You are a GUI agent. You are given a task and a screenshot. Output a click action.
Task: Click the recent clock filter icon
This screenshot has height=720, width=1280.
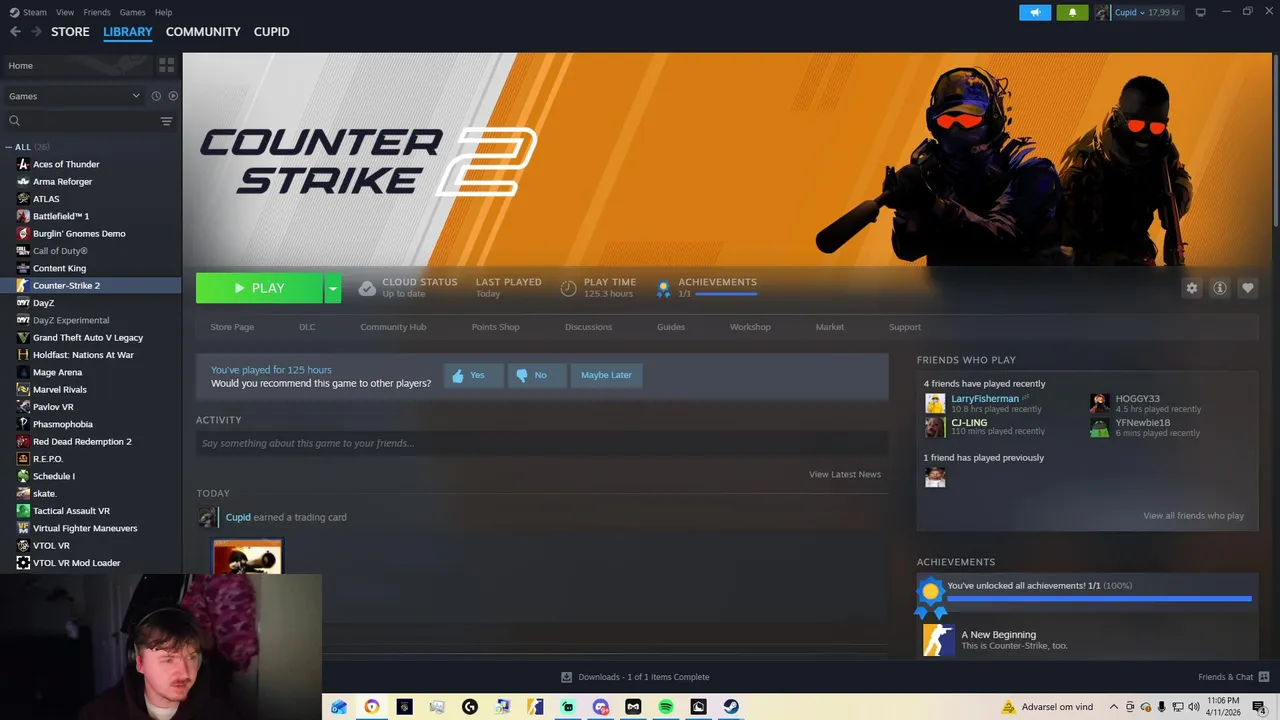156,96
